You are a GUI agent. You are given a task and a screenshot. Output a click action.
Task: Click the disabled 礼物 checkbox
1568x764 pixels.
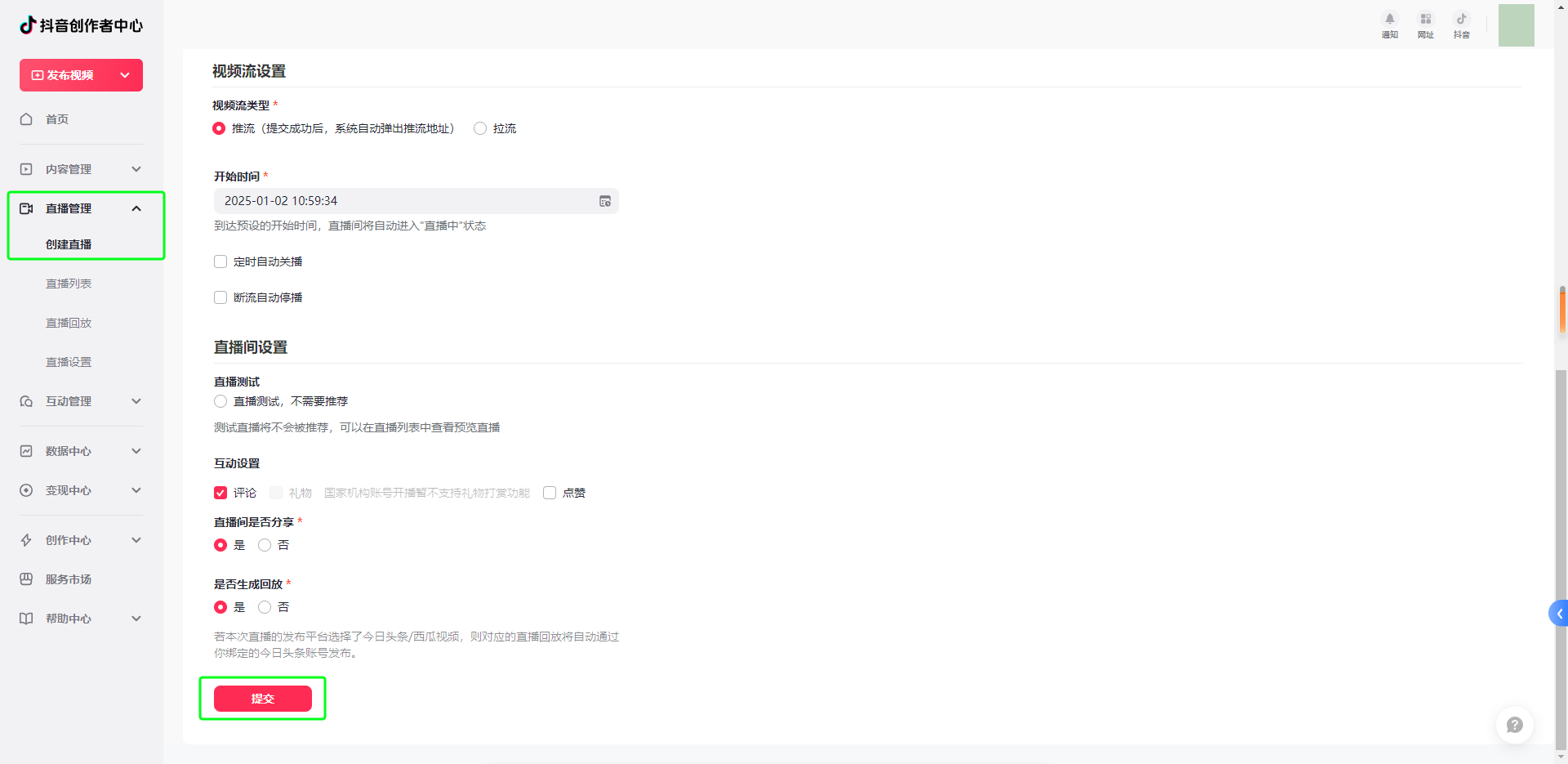276,493
